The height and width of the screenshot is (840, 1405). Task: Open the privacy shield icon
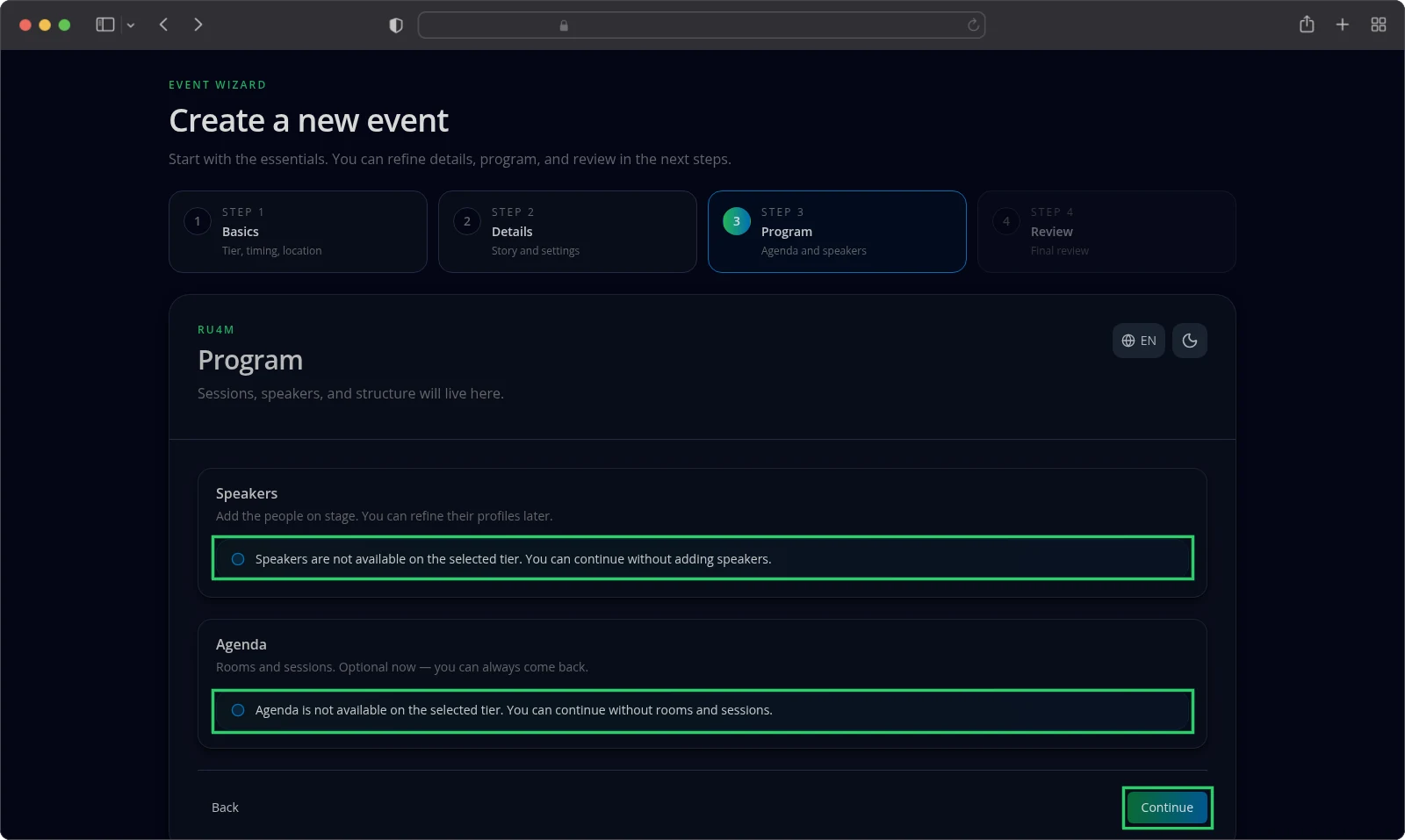coord(396,25)
